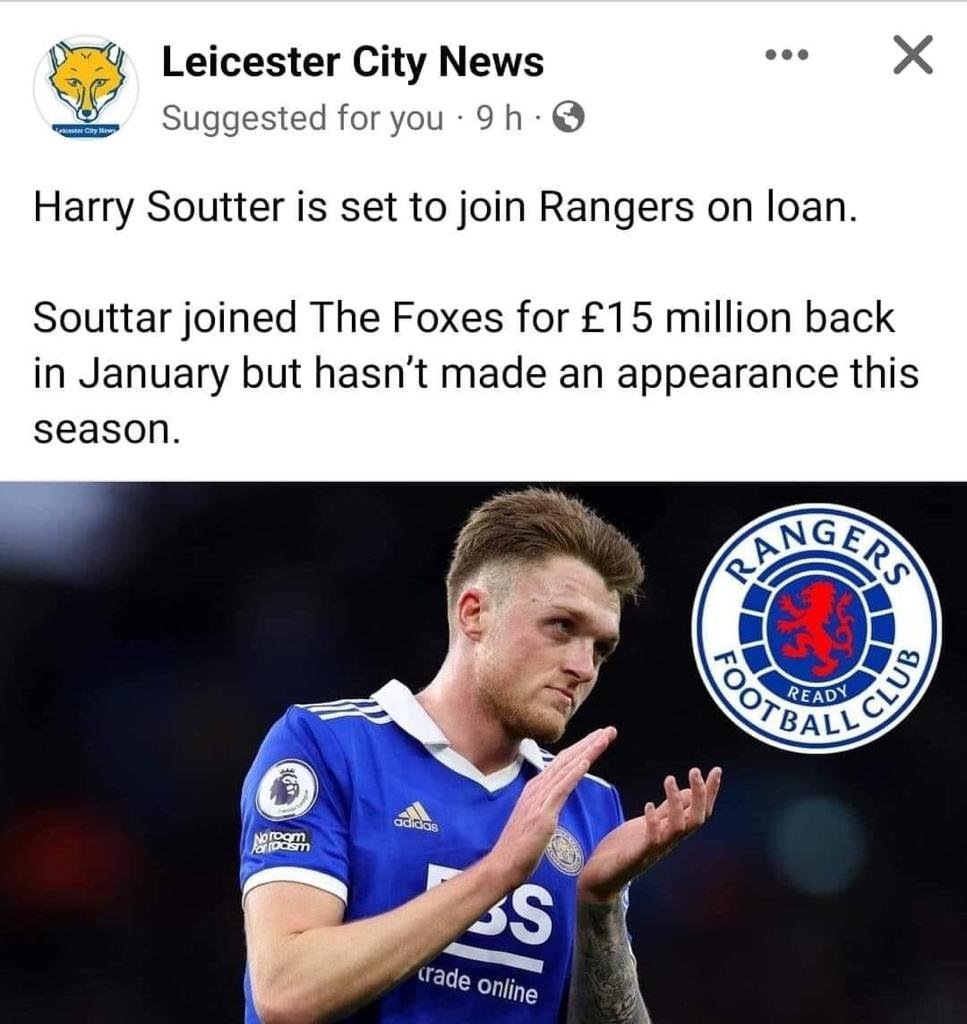Dismiss the suggested post with X
The image size is (967, 1024).
(912, 55)
